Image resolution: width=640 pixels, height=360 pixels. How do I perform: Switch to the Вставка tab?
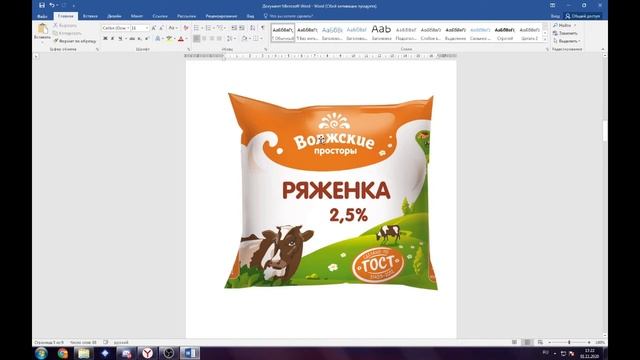click(x=90, y=16)
